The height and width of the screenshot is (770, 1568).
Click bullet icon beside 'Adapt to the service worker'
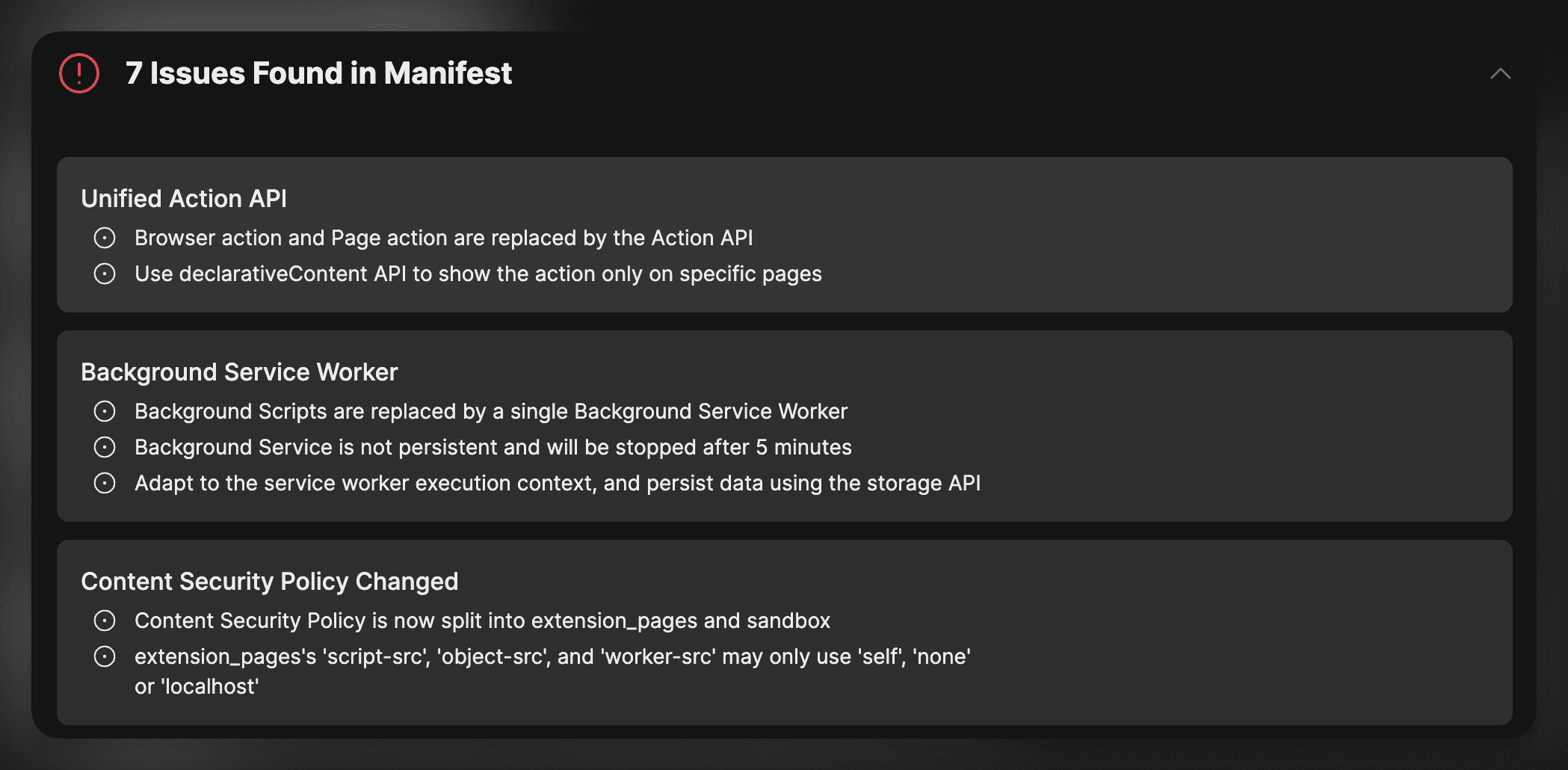click(105, 483)
